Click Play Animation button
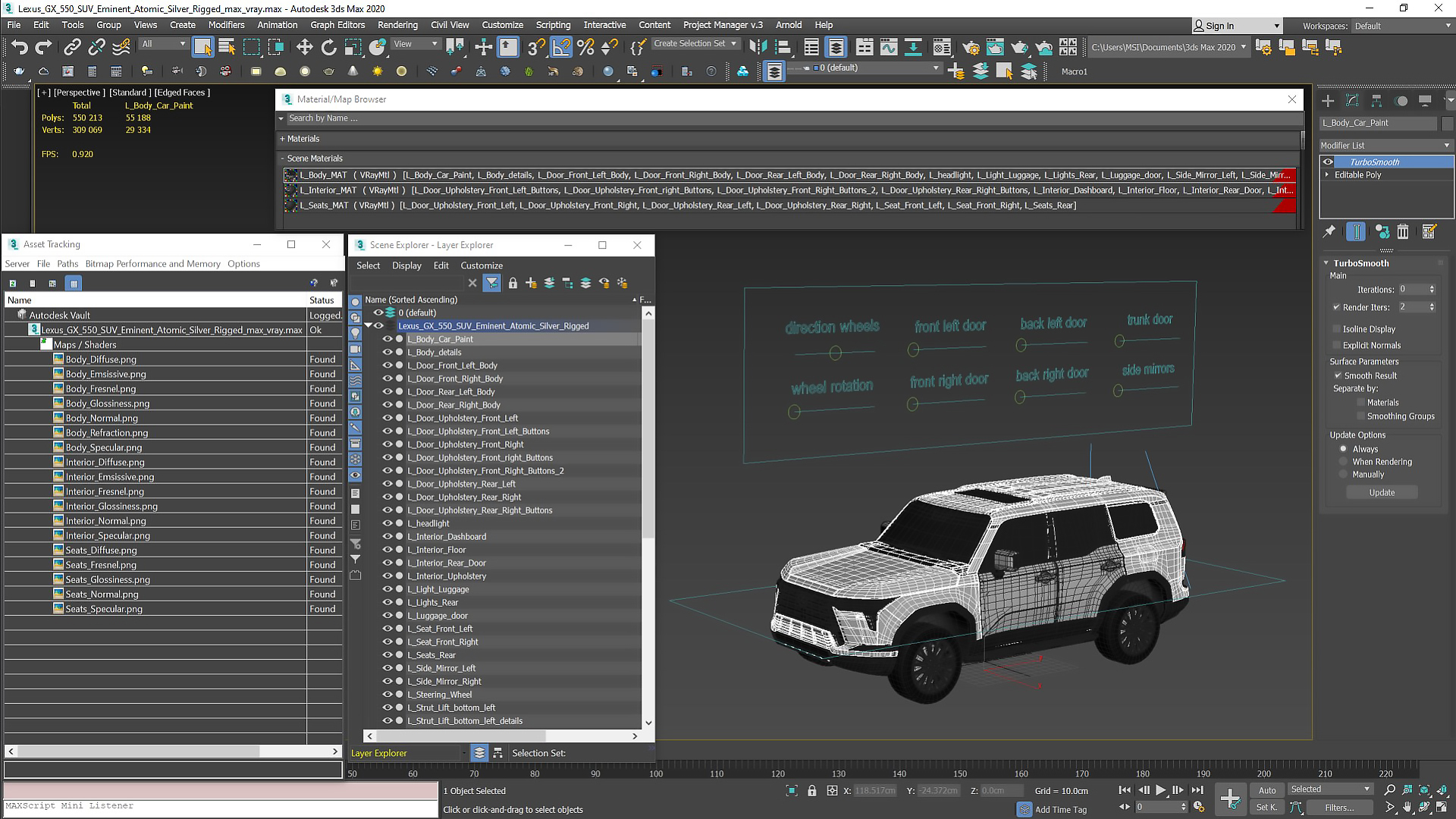The height and width of the screenshot is (819, 1456). click(1160, 790)
